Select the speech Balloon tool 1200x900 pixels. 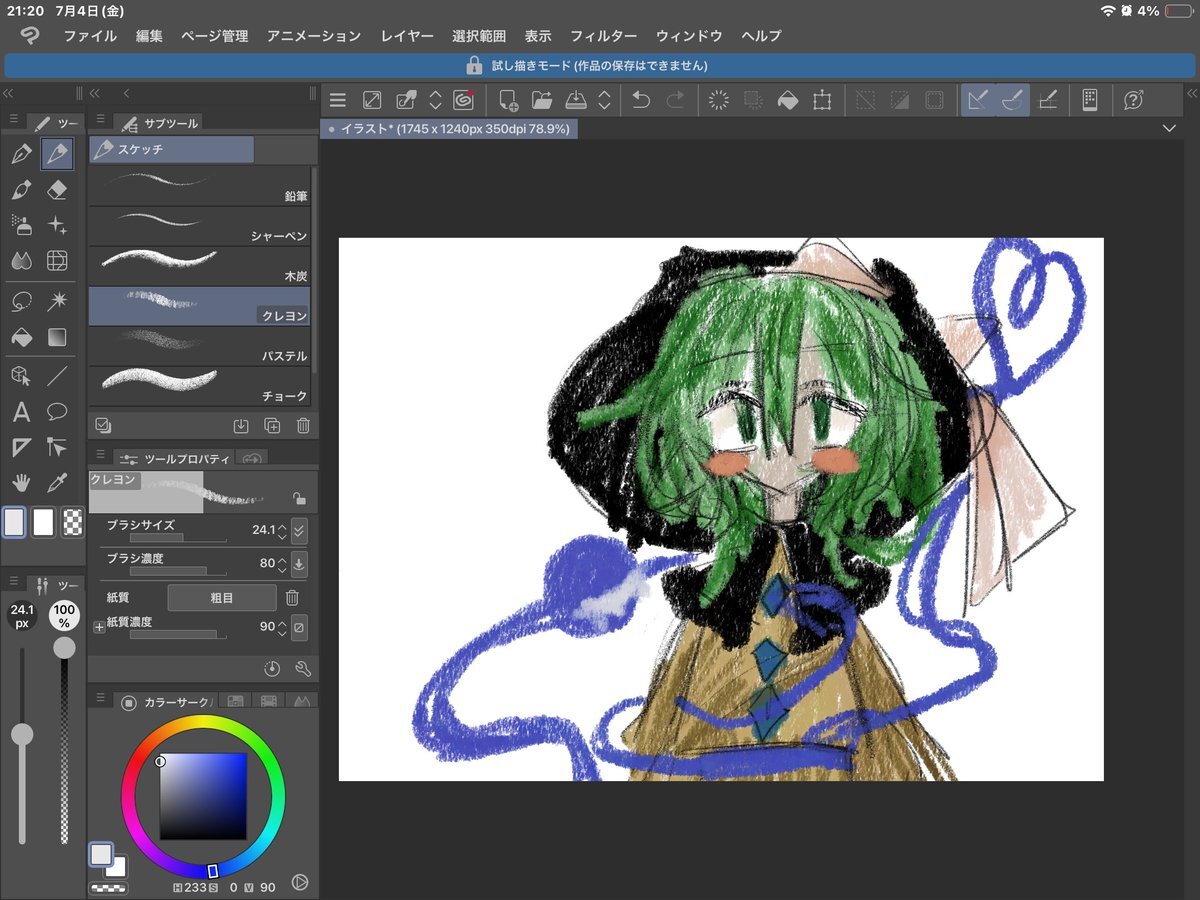click(58, 412)
